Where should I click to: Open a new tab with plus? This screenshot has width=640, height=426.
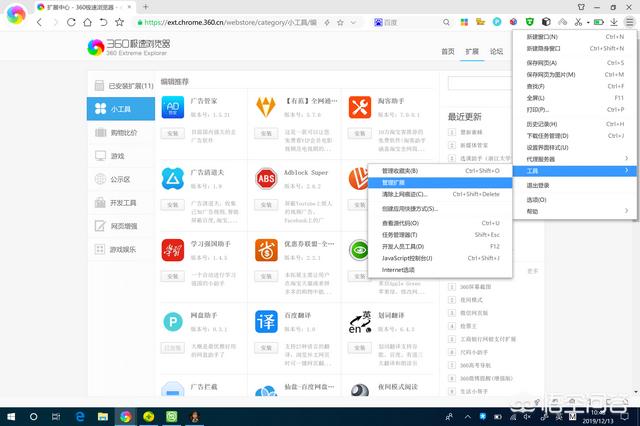tap(146, 7)
